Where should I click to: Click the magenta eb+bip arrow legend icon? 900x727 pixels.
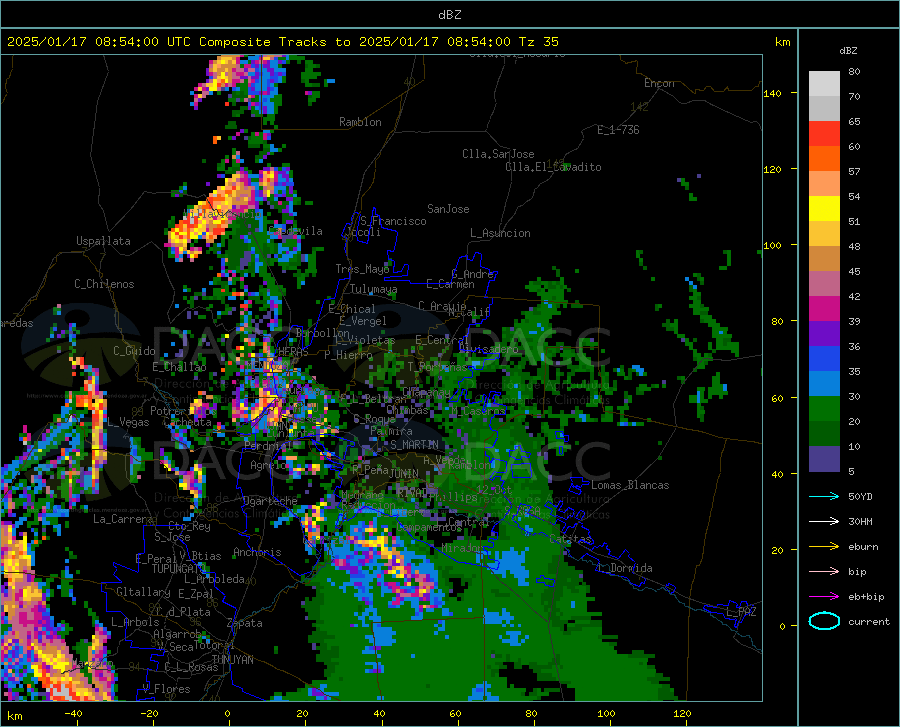(x=824, y=597)
